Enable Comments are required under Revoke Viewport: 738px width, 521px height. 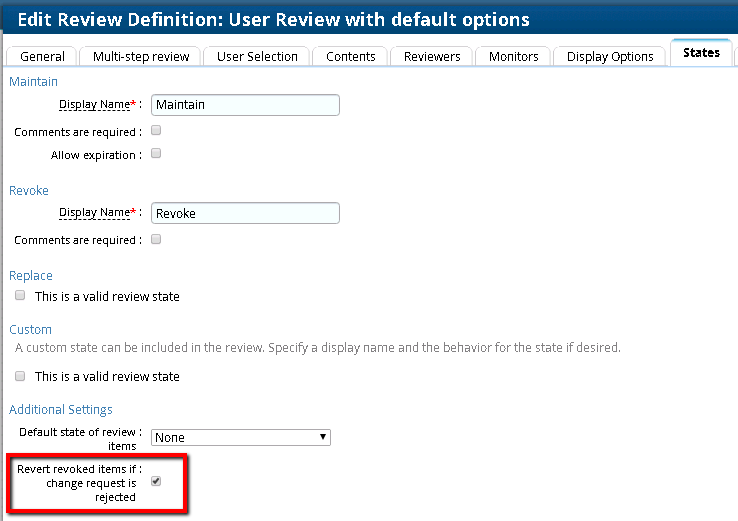click(156, 239)
